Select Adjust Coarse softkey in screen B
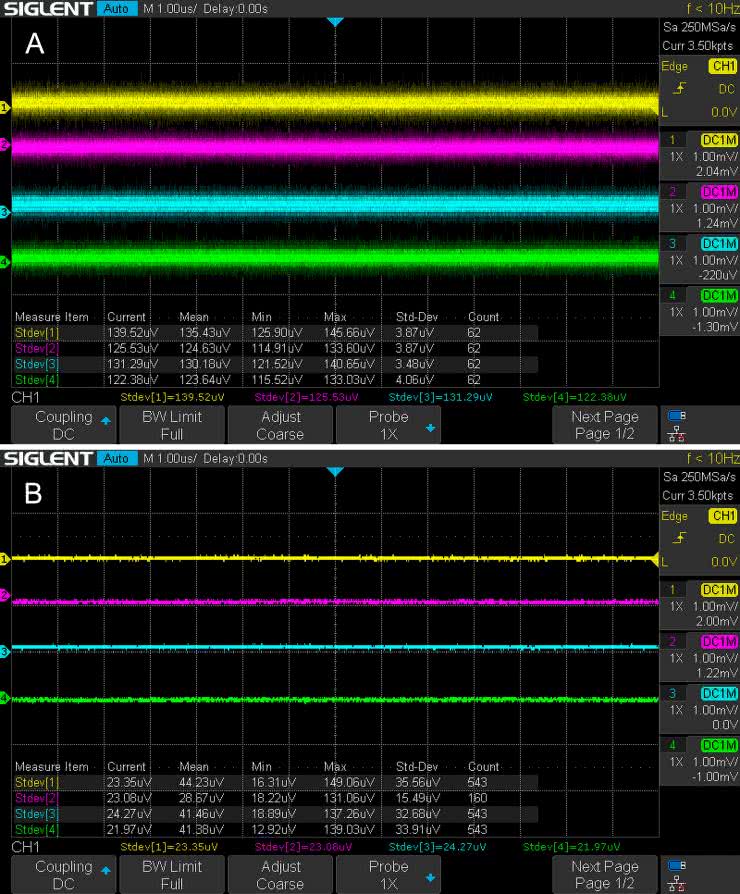 coord(280,875)
